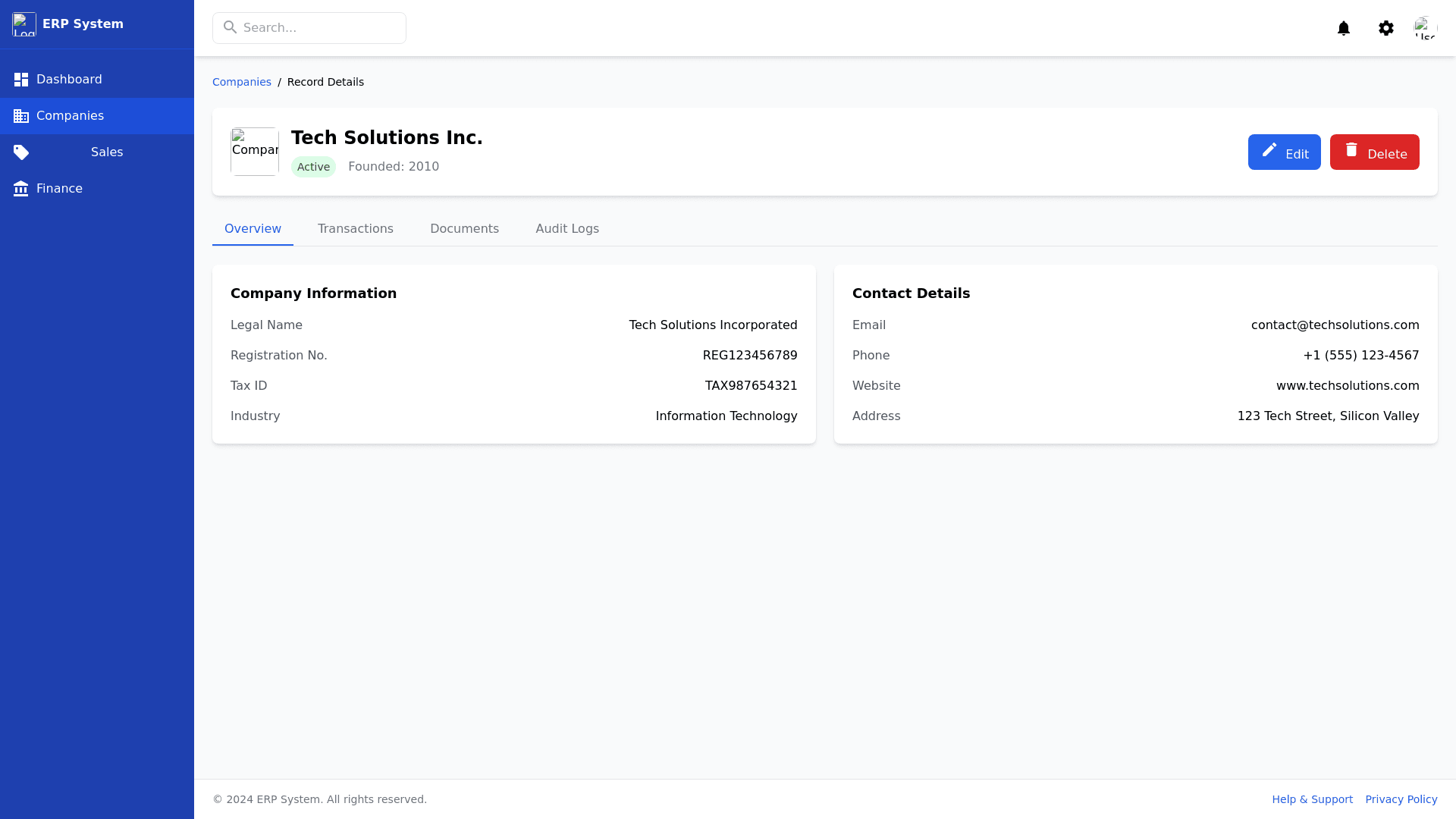The height and width of the screenshot is (819, 1456).
Task: Click the user avatar in header
Action: click(1425, 28)
